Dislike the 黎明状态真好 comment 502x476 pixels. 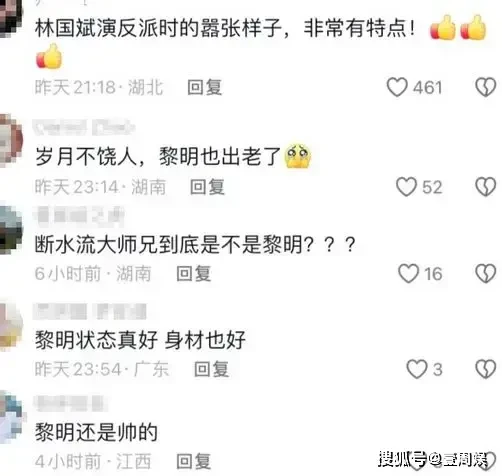485,369
